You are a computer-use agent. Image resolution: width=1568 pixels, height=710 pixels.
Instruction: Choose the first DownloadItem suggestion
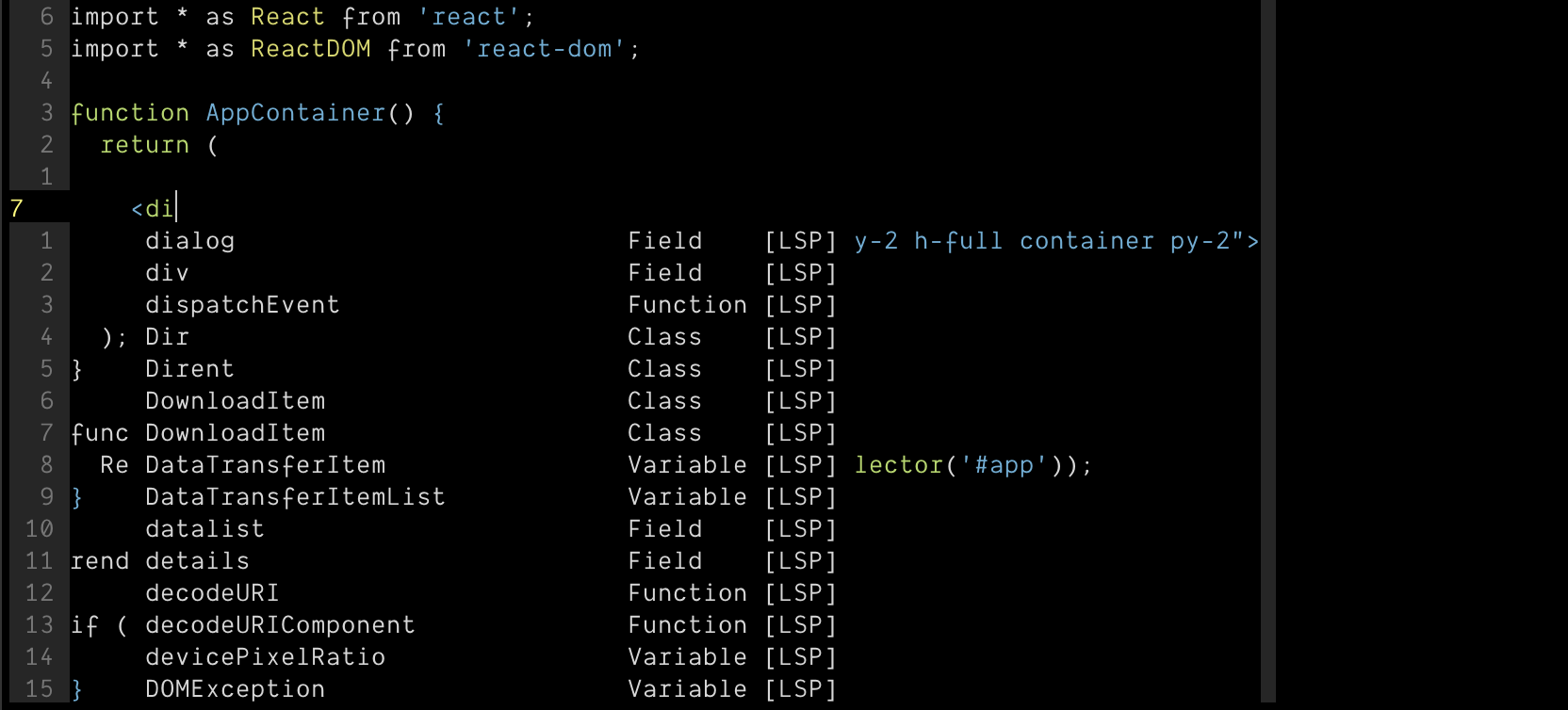(235, 400)
